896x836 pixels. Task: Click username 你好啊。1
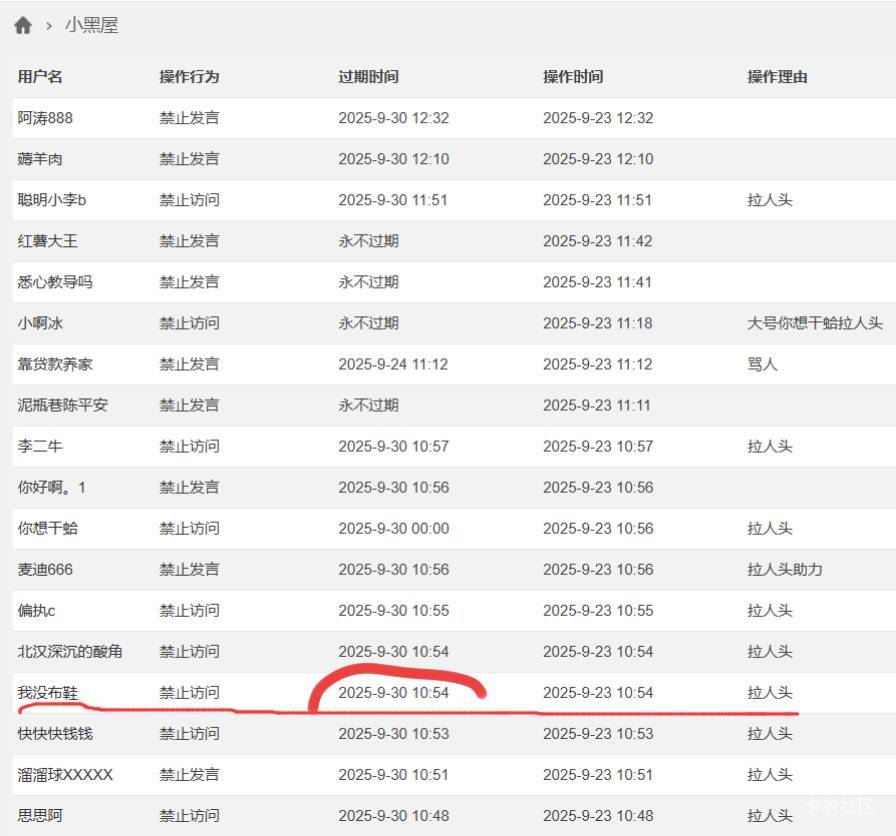pyautogui.click(x=51, y=487)
